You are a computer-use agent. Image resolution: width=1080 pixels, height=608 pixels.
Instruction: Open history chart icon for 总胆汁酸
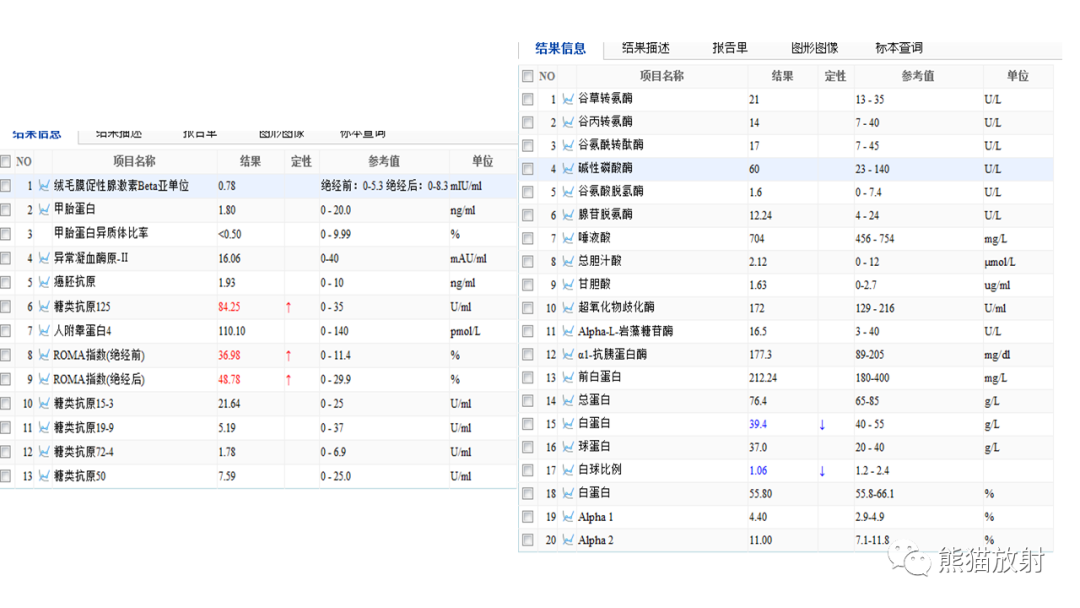point(568,262)
